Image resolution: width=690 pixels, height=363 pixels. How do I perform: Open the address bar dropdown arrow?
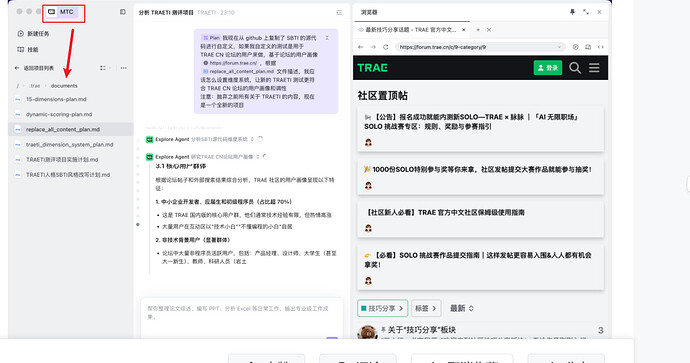[x=559, y=47]
